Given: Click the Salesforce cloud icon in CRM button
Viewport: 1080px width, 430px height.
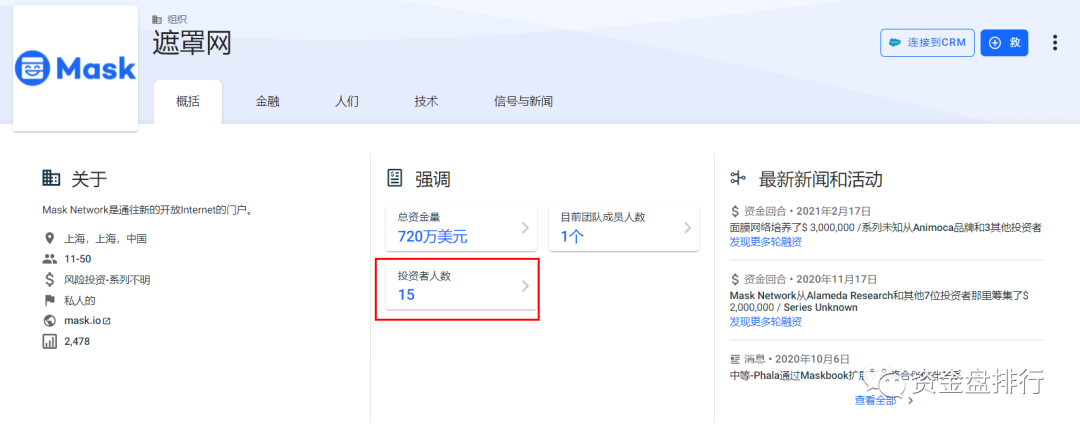Looking at the screenshot, I should pyautogui.click(x=895, y=43).
